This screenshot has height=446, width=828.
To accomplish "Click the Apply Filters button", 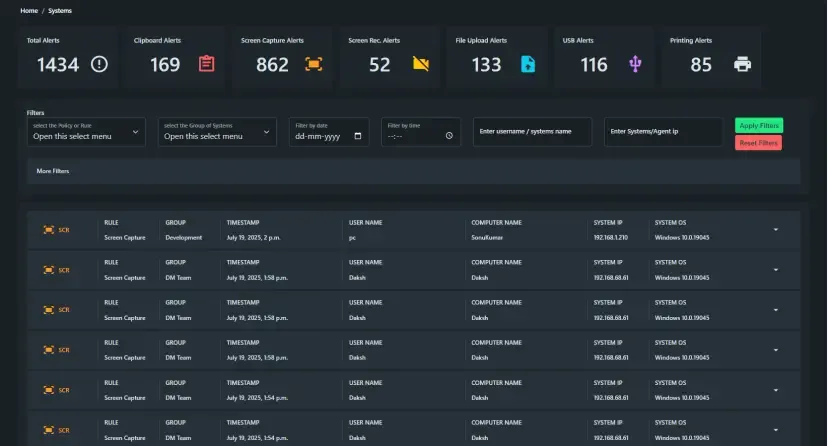I will point(759,126).
